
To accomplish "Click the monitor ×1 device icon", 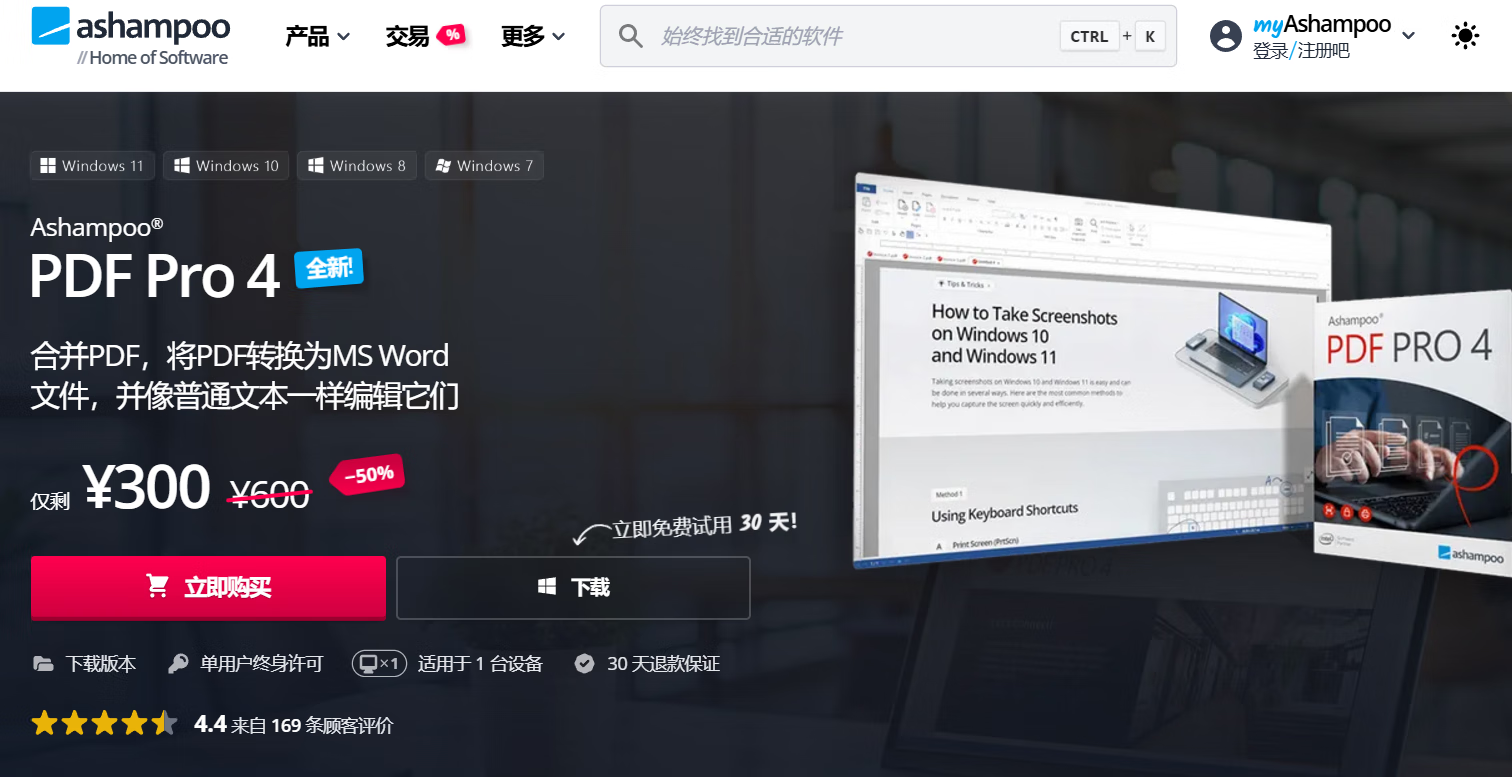I will pos(379,663).
